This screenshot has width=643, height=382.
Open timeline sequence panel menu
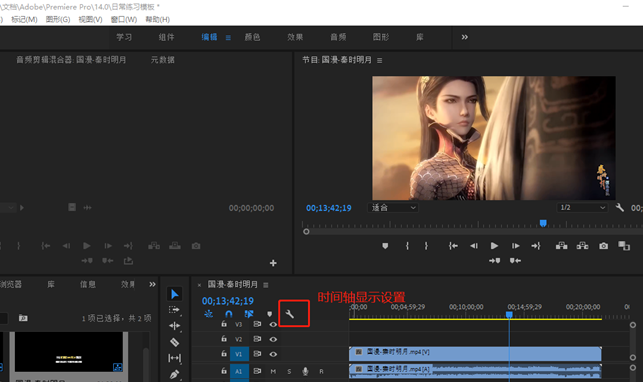[266, 284]
